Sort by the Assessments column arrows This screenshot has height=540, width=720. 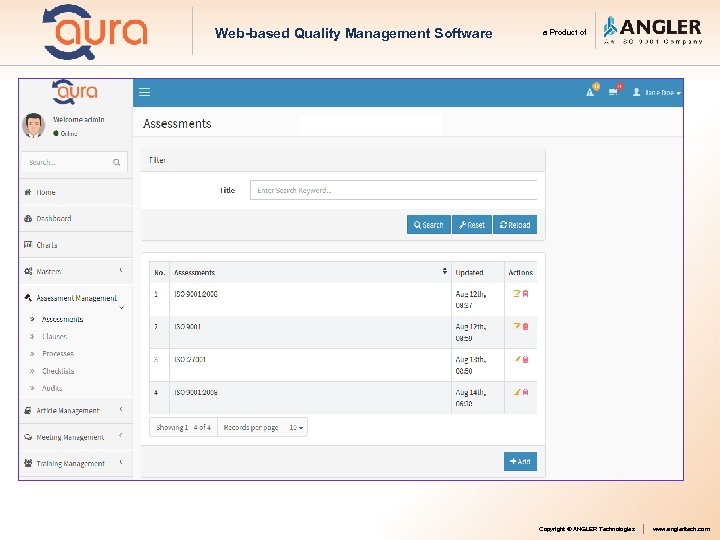coord(444,271)
